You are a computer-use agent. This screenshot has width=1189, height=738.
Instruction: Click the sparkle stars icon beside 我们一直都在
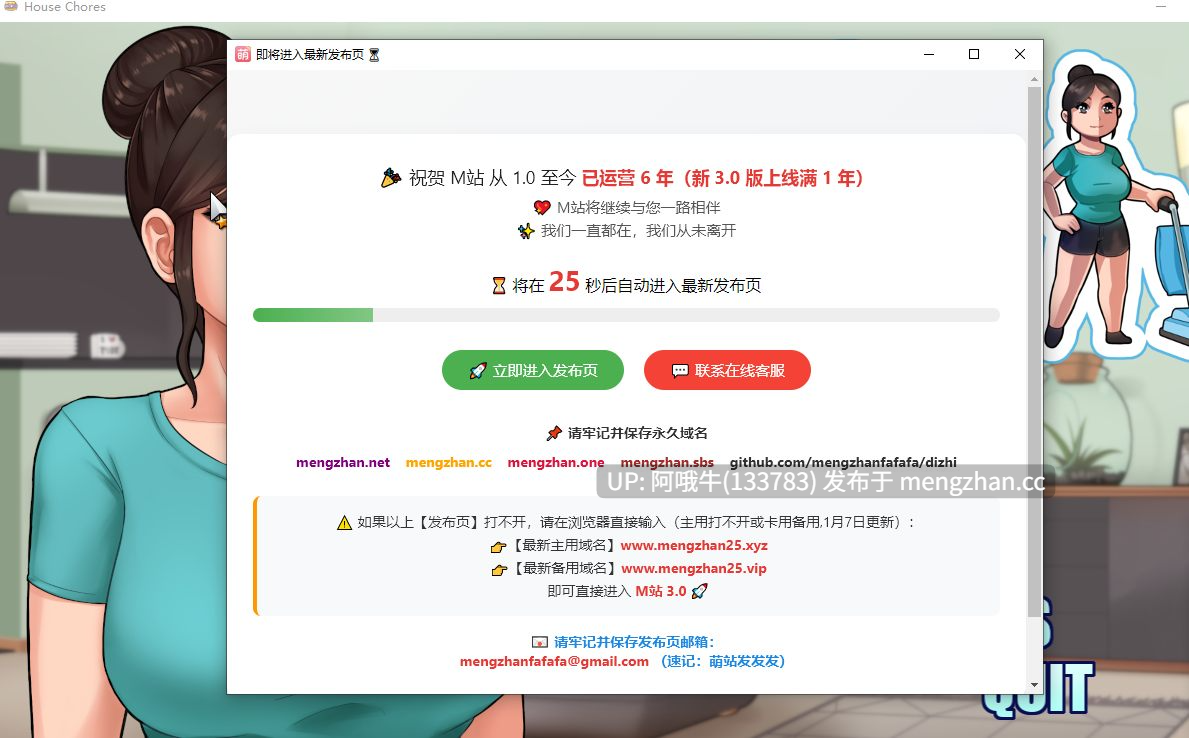[x=526, y=231]
